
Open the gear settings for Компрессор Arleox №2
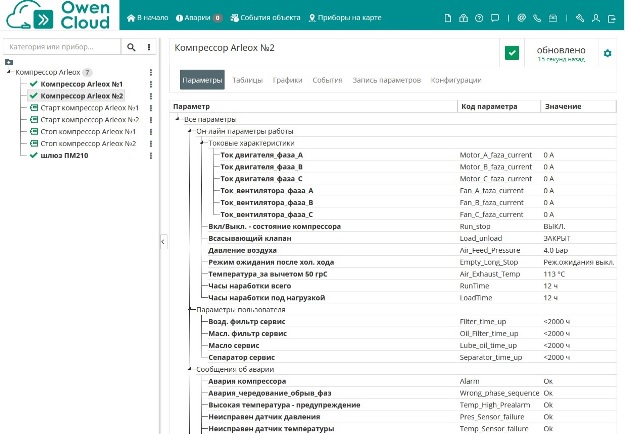coord(607,53)
